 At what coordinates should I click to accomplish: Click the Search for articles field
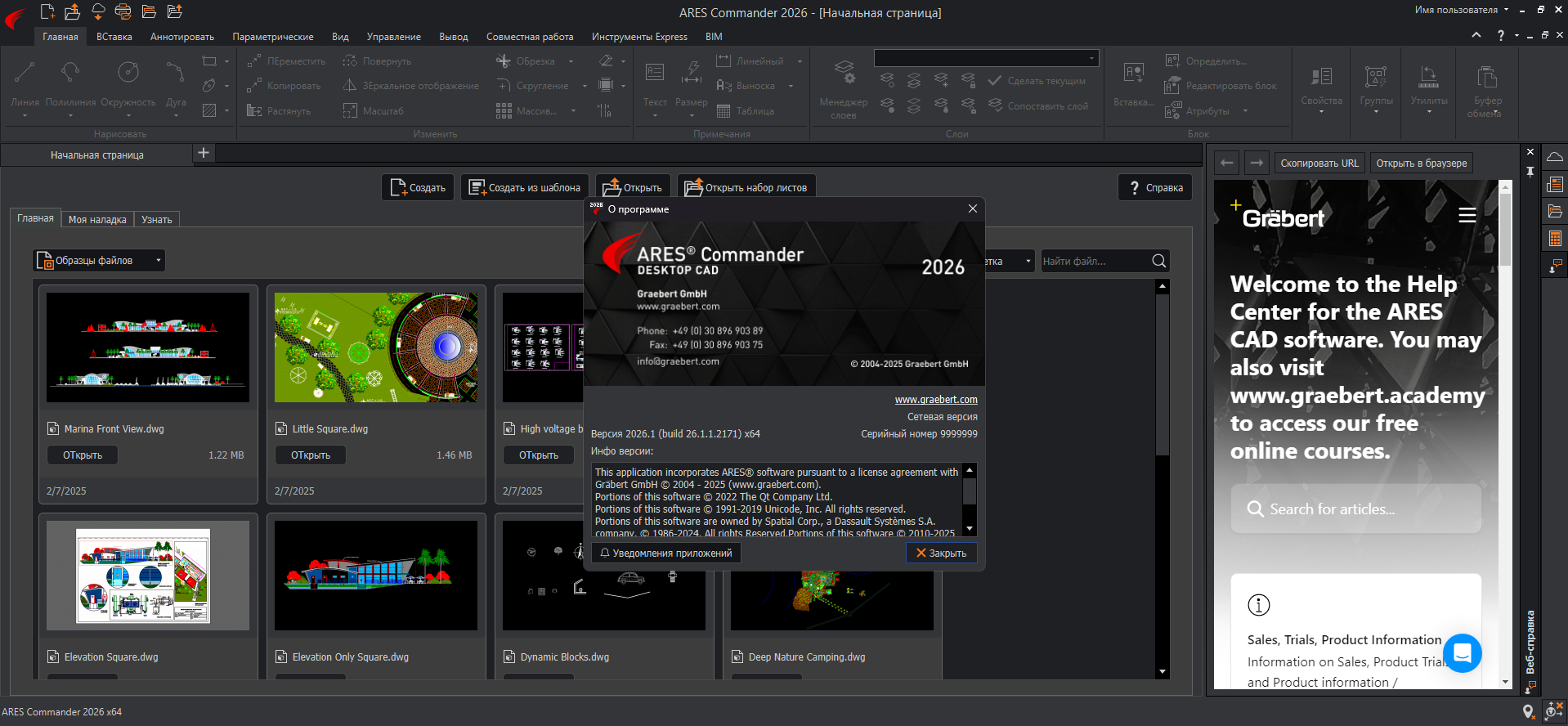pos(1355,509)
